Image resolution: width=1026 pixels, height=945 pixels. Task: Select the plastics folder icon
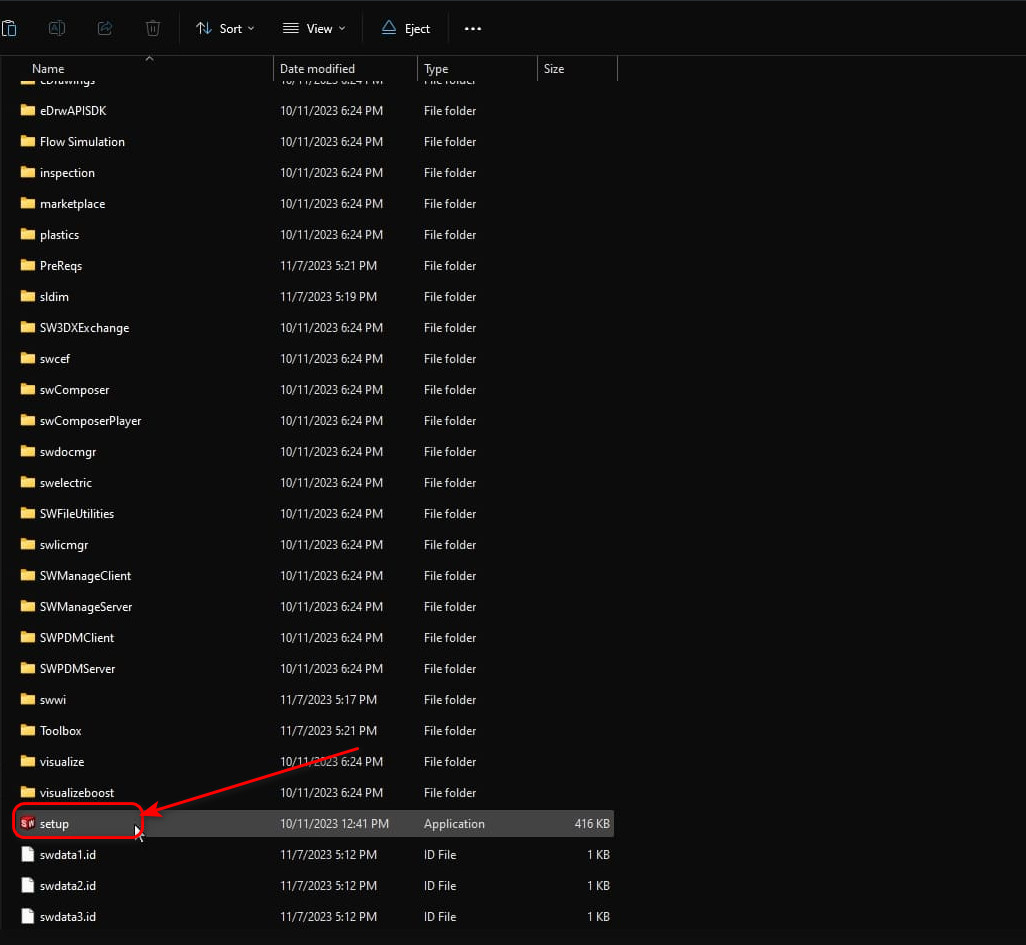pyautogui.click(x=27, y=234)
